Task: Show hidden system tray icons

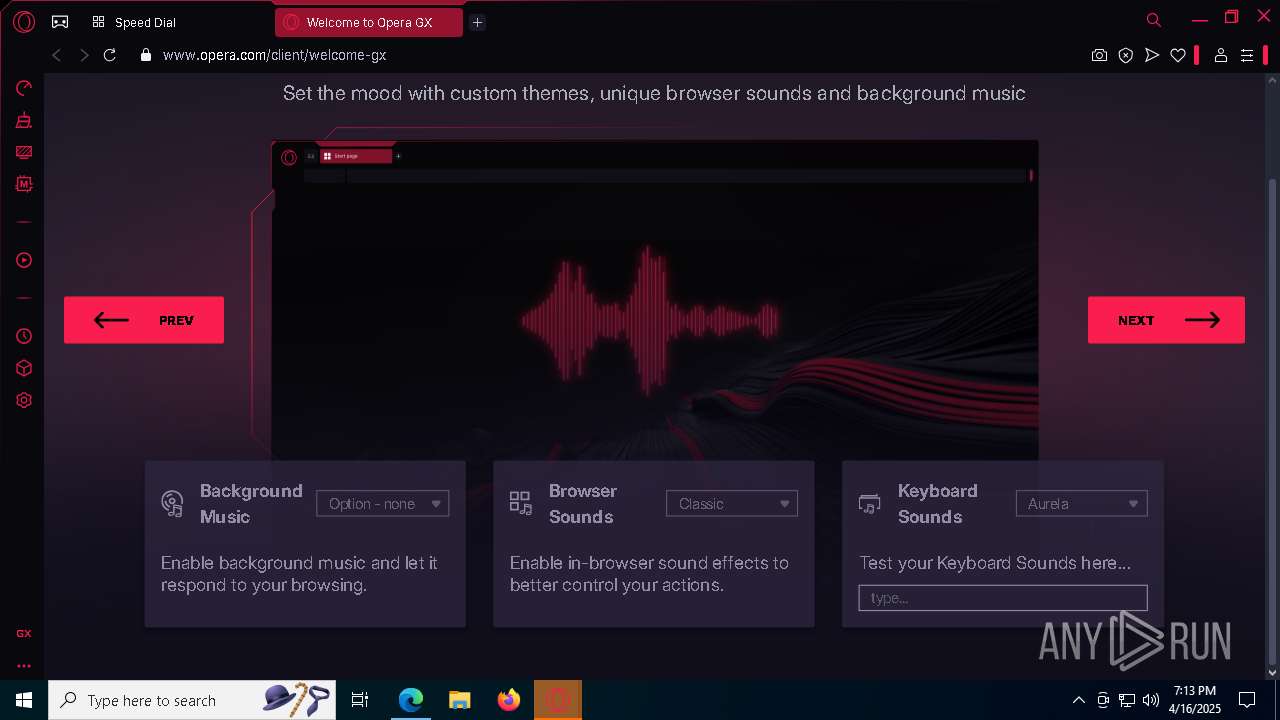Action: coord(1078,700)
